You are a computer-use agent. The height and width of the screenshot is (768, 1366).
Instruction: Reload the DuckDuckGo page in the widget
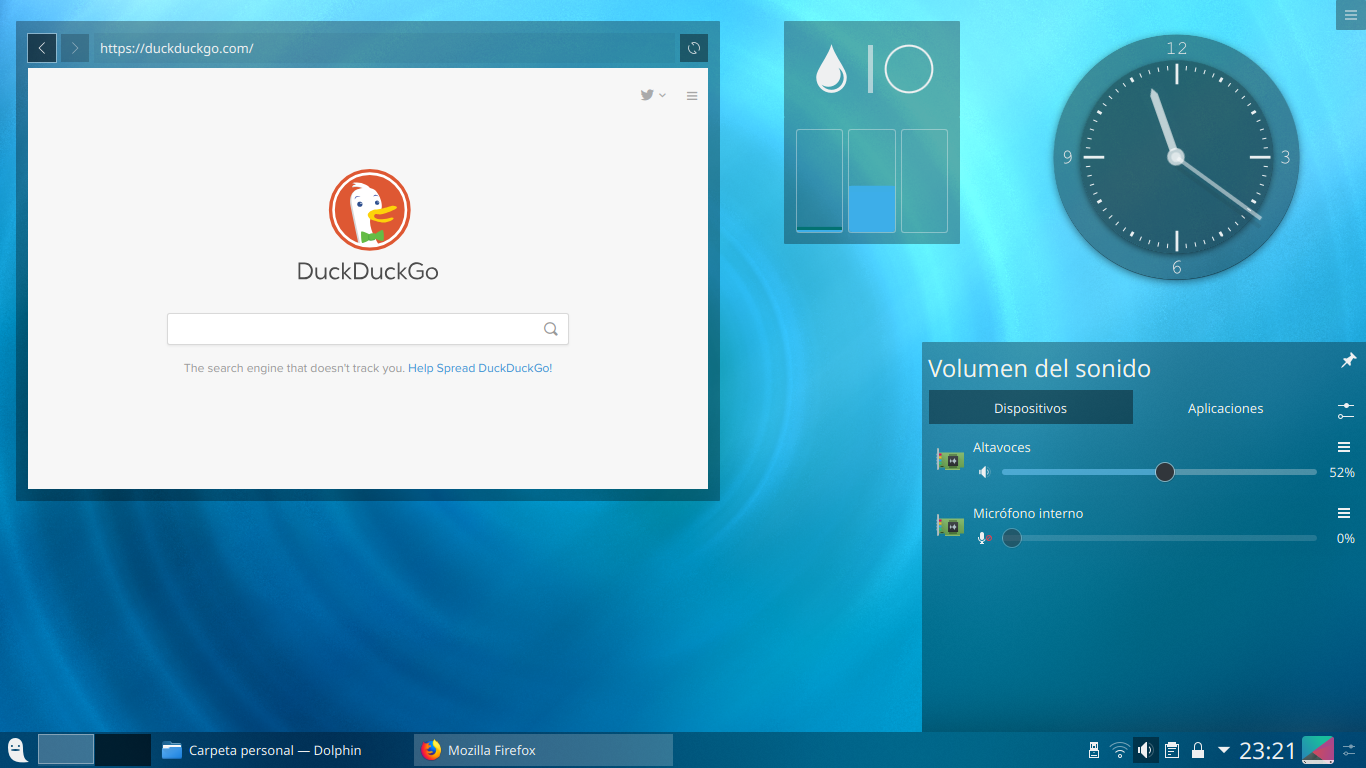(694, 48)
